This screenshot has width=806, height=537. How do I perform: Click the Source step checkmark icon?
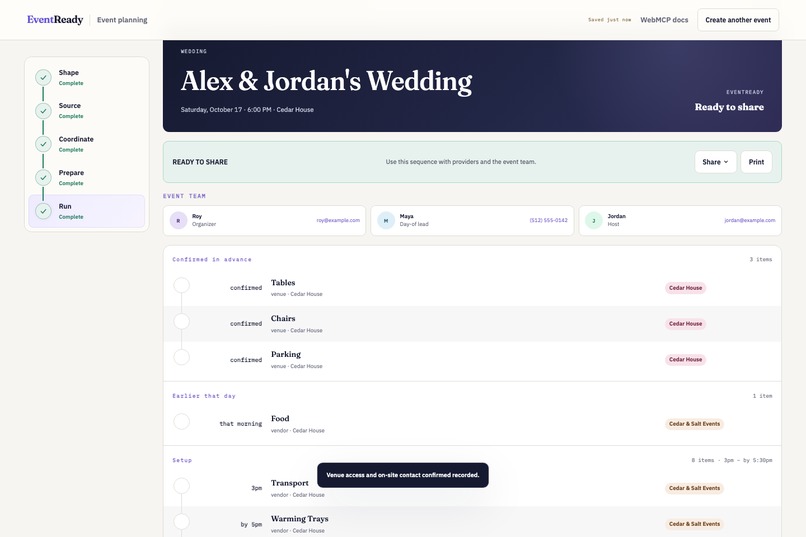(43, 111)
